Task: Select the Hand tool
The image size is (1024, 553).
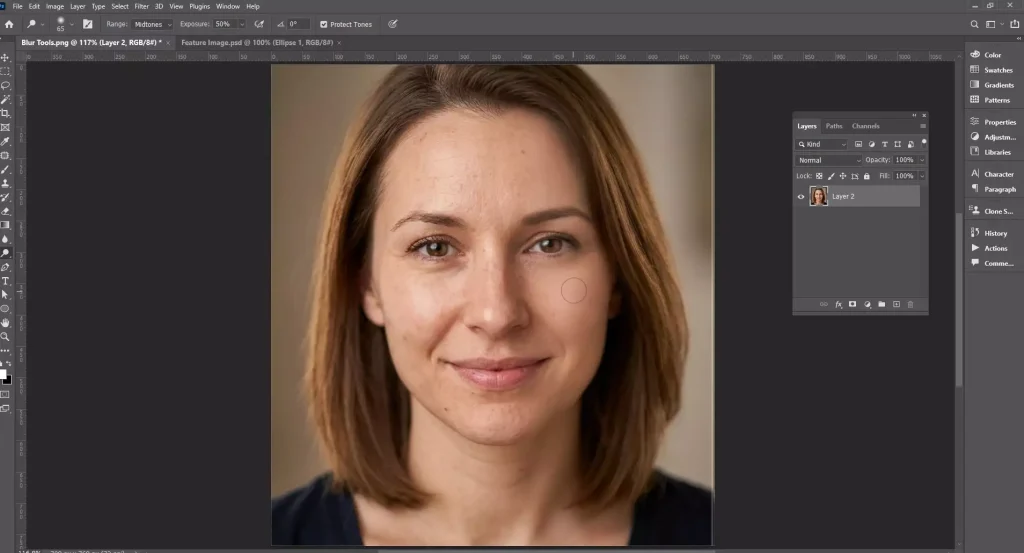Action: 5,323
